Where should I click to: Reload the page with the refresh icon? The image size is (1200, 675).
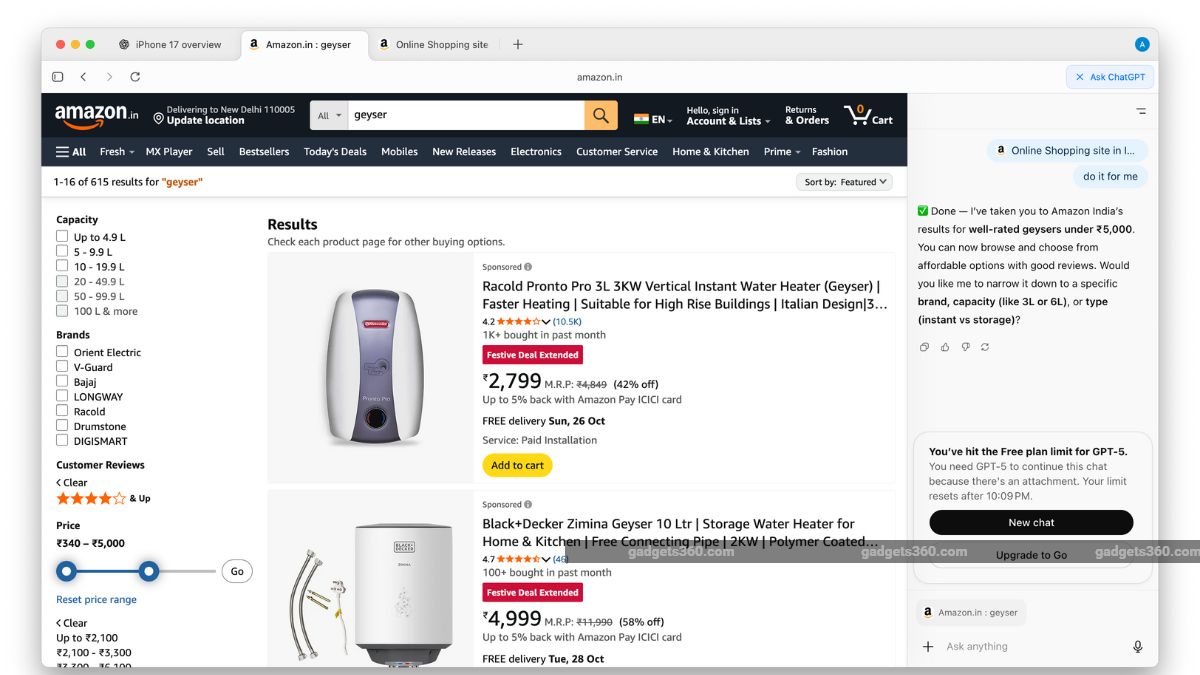click(x=135, y=77)
